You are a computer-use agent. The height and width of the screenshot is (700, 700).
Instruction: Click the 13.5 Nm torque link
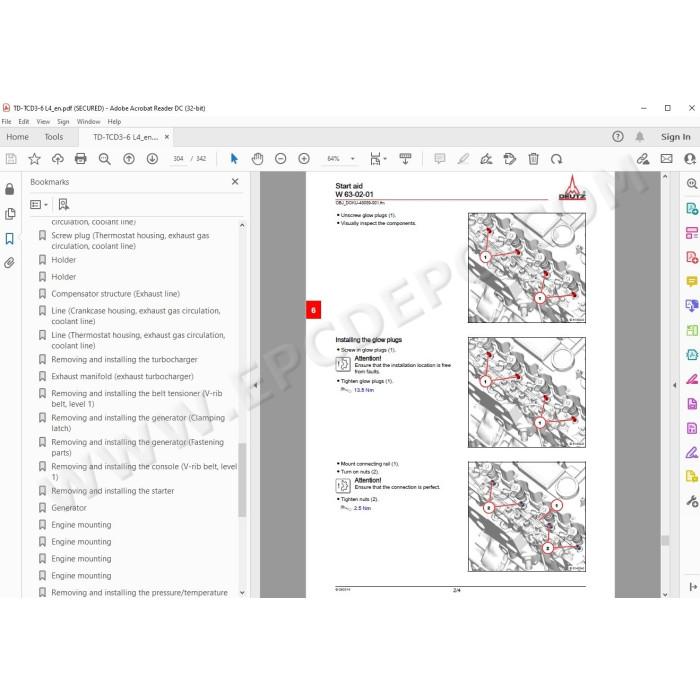(x=364, y=390)
